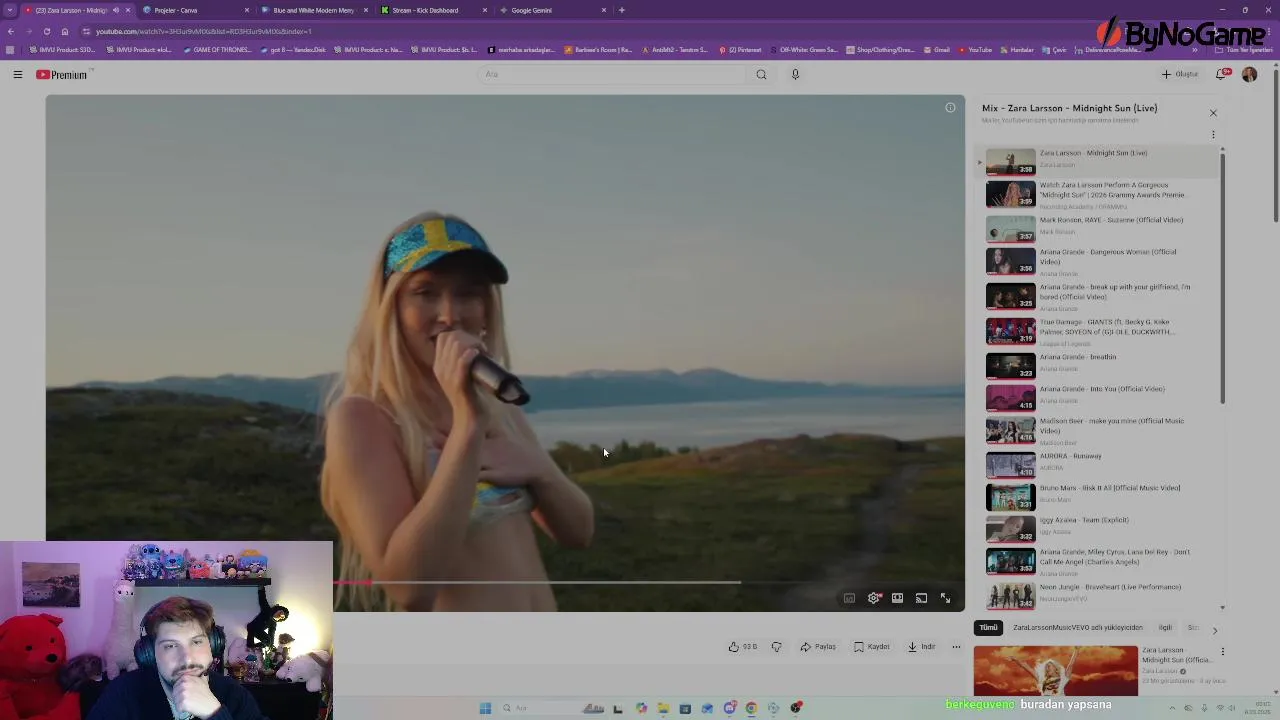Cast the video to a TV
The height and width of the screenshot is (720, 1280).
[922, 598]
